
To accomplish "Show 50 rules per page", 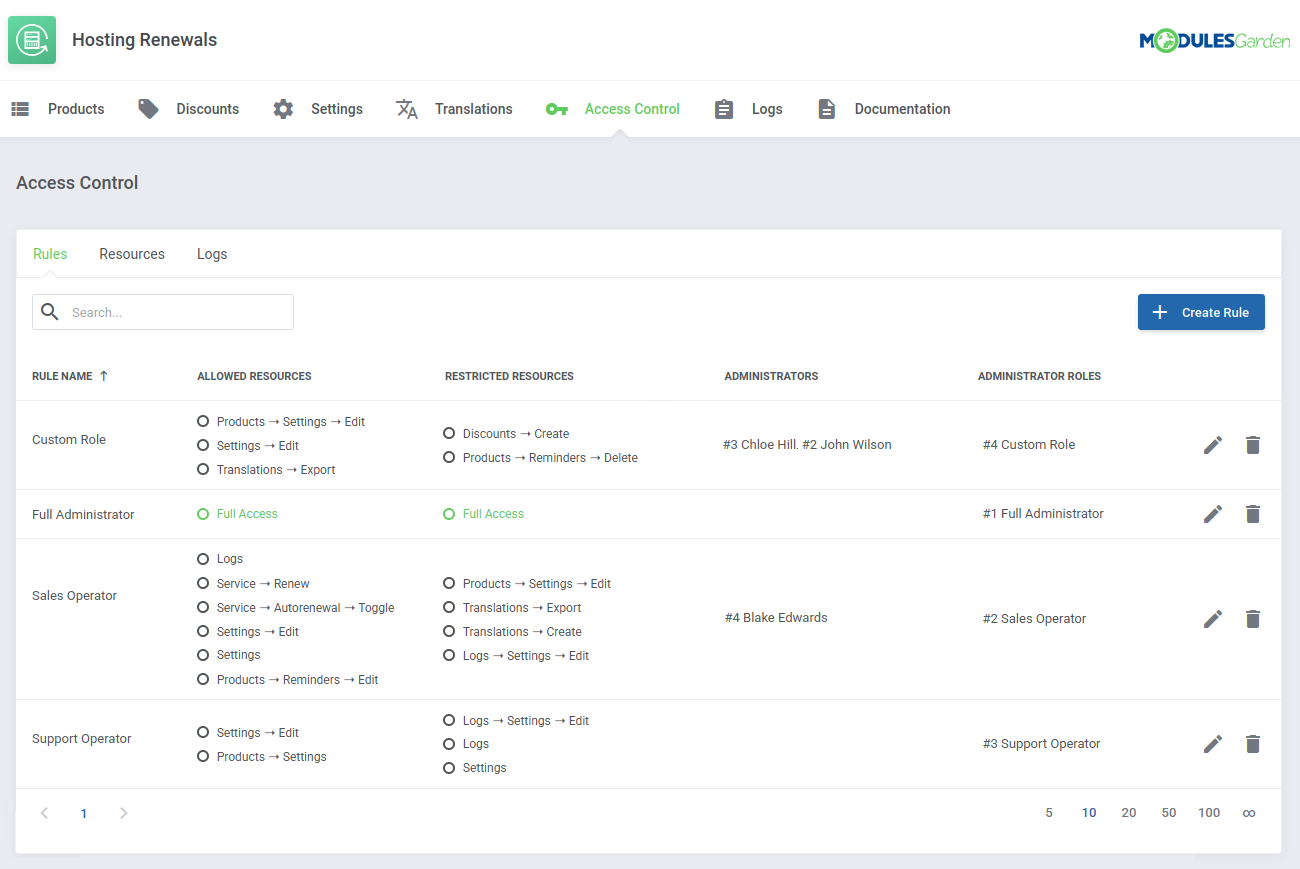I will point(1169,813).
